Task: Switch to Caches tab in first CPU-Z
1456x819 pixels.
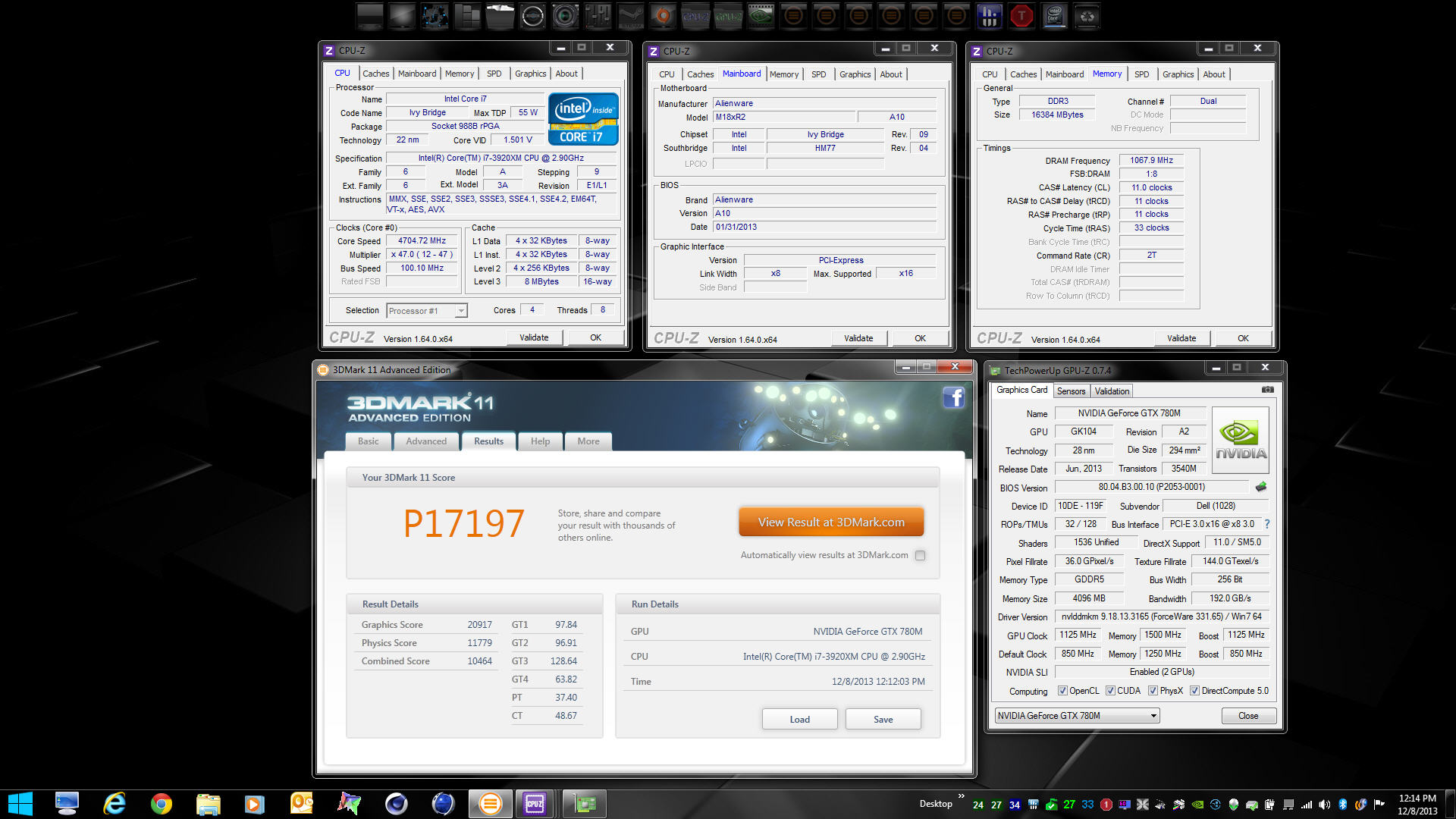Action: 375,74
